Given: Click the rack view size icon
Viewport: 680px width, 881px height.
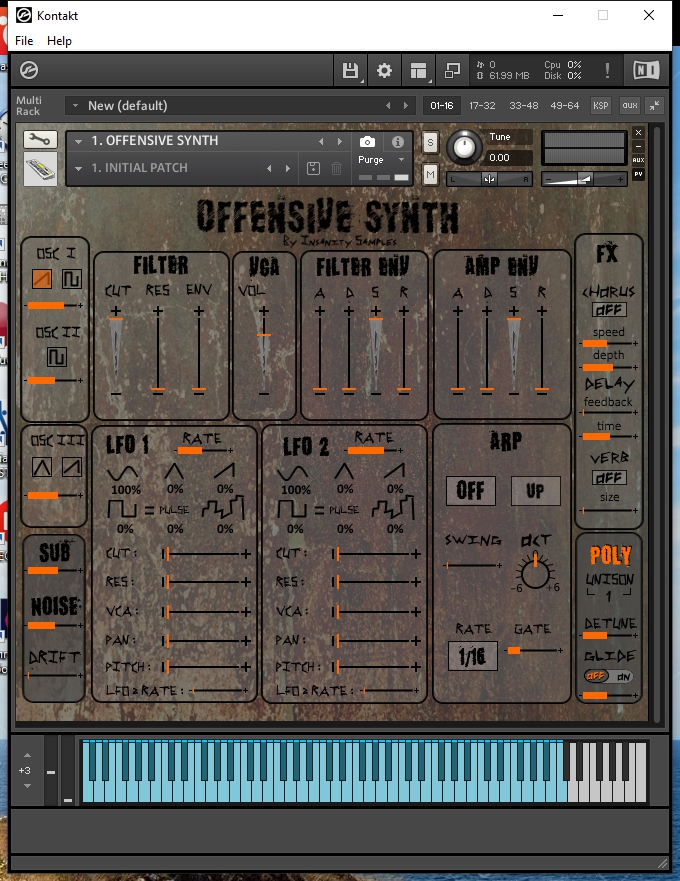Looking at the screenshot, I should click(x=452, y=70).
